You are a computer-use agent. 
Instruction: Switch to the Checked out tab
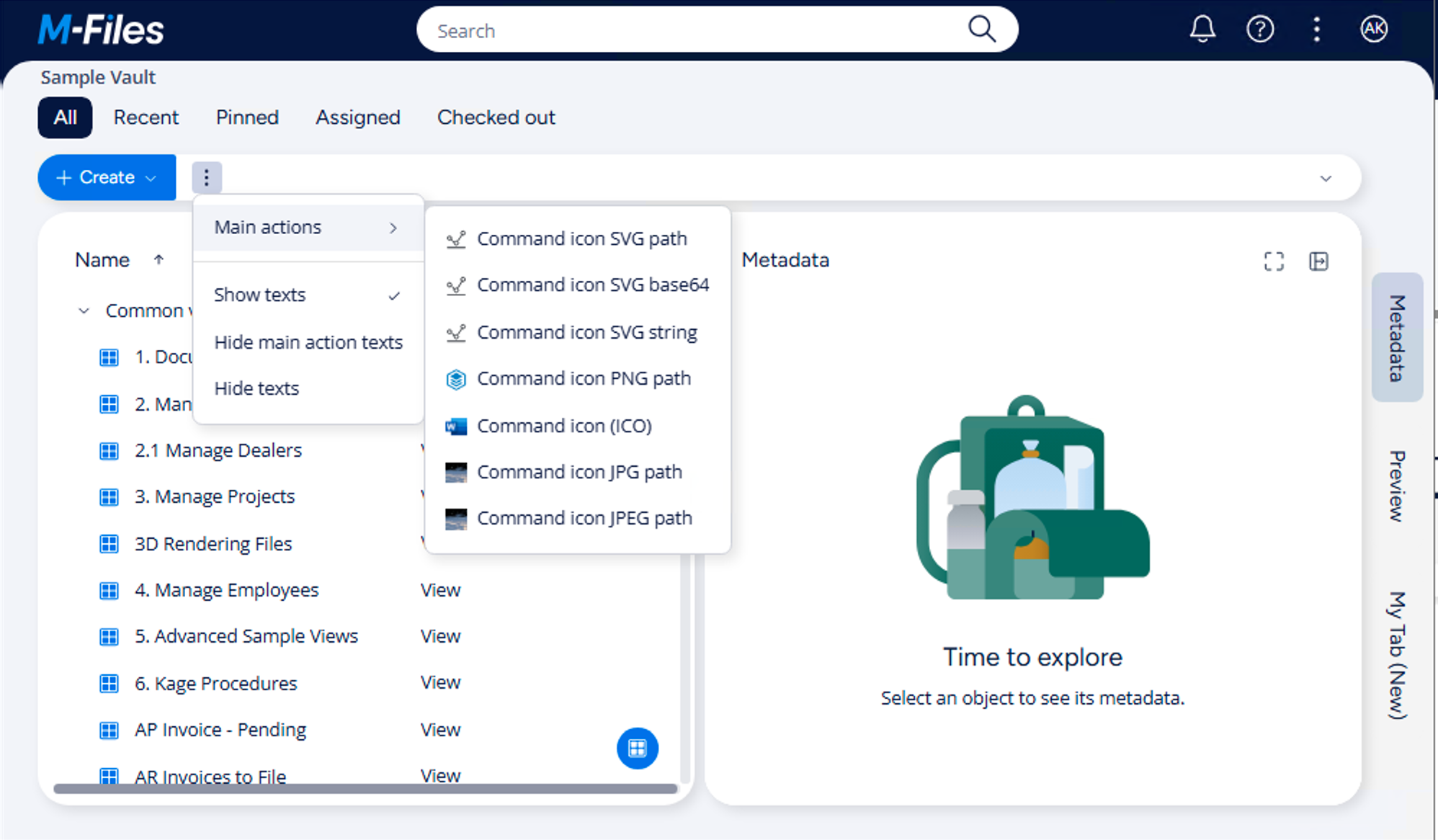tap(496, 117)
